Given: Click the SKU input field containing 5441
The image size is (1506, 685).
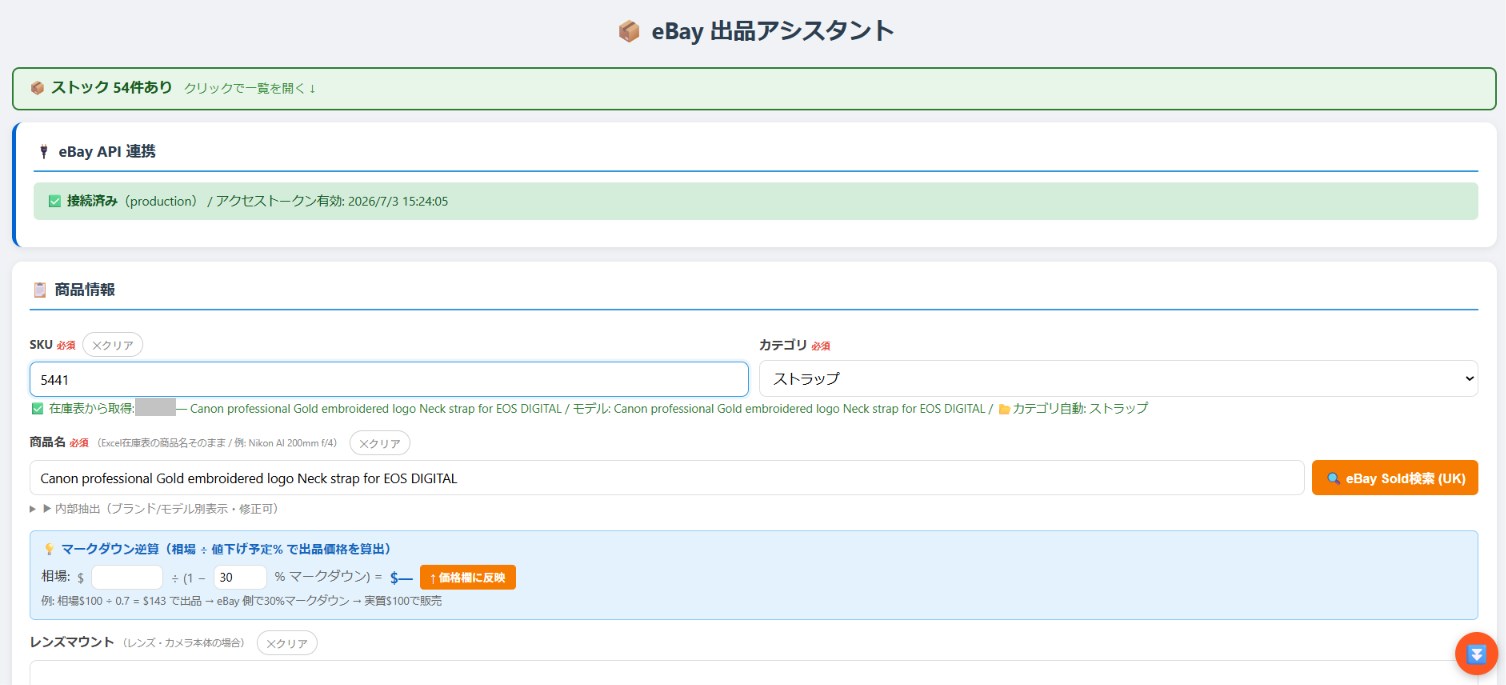Looking at the screenshot, I should click(x=389, y=379).
